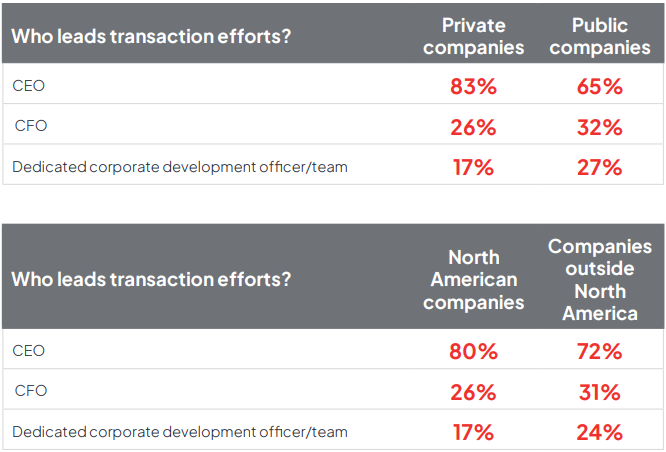This screenshot has height=452, width=666.
Task: Click the 17% value under Private companies
Action: coord(473,167)
